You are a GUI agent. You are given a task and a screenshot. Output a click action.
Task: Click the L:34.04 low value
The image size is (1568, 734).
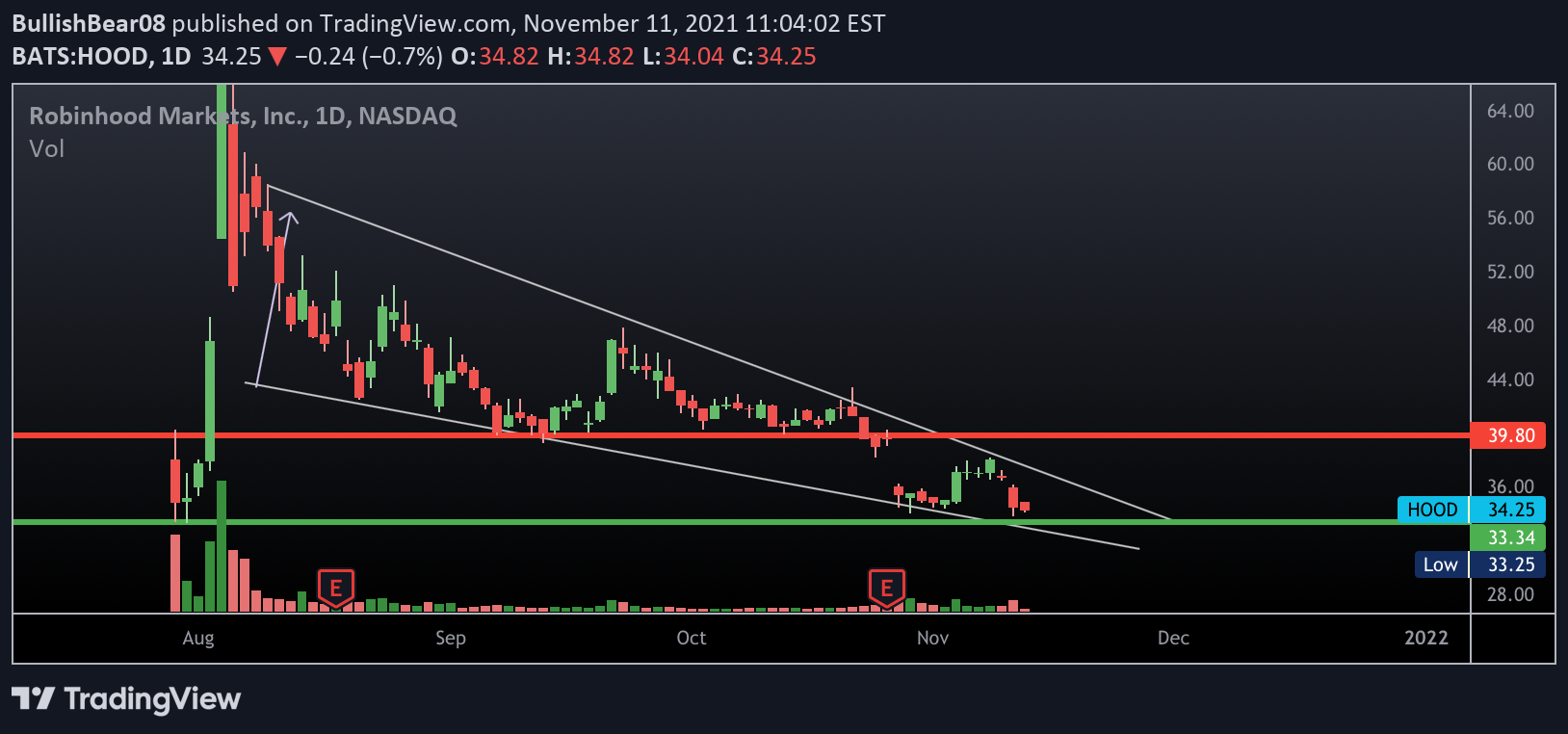coord(683,56)
